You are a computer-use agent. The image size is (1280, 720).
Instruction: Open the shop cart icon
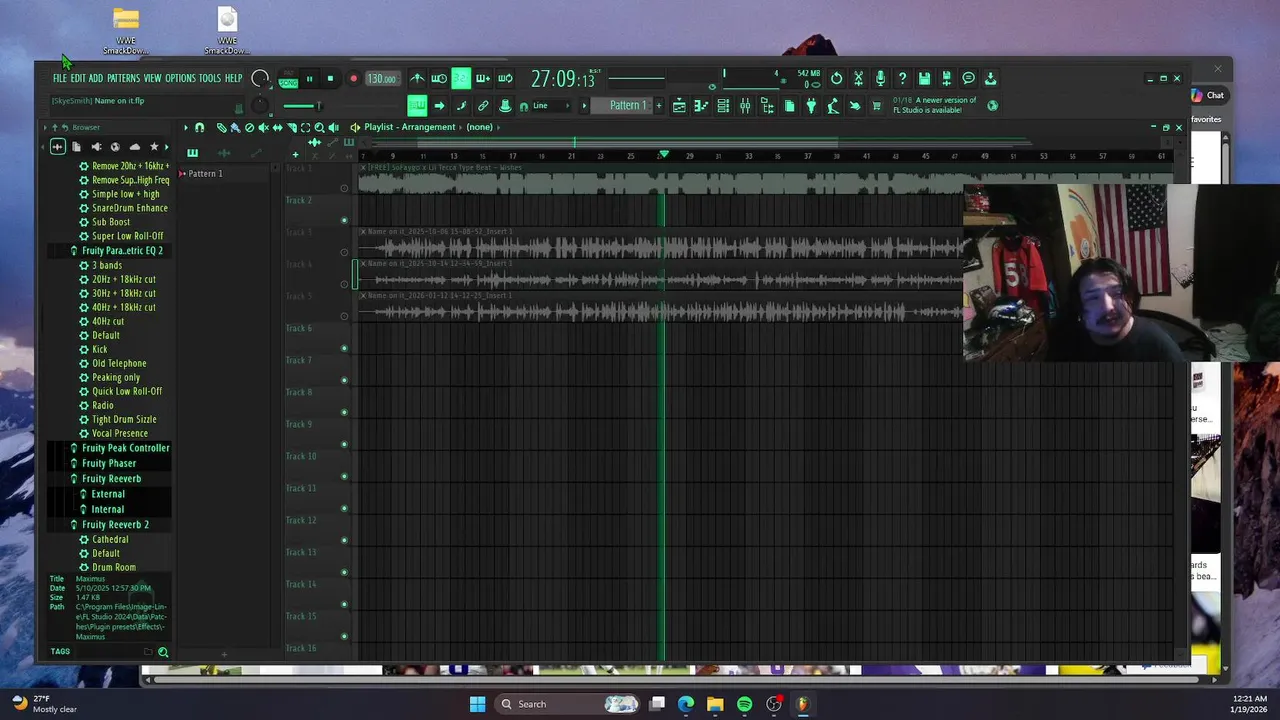tap(877, 106)
